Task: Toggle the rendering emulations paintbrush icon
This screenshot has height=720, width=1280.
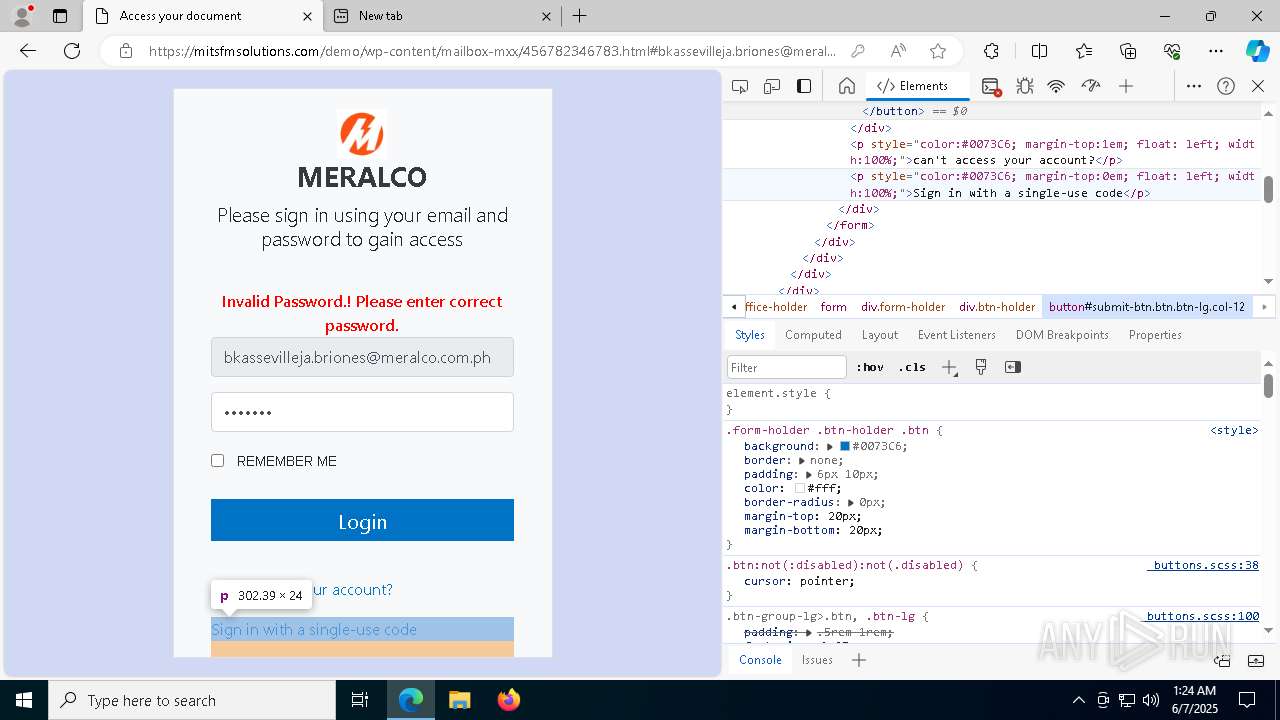Action: (981, 367)
